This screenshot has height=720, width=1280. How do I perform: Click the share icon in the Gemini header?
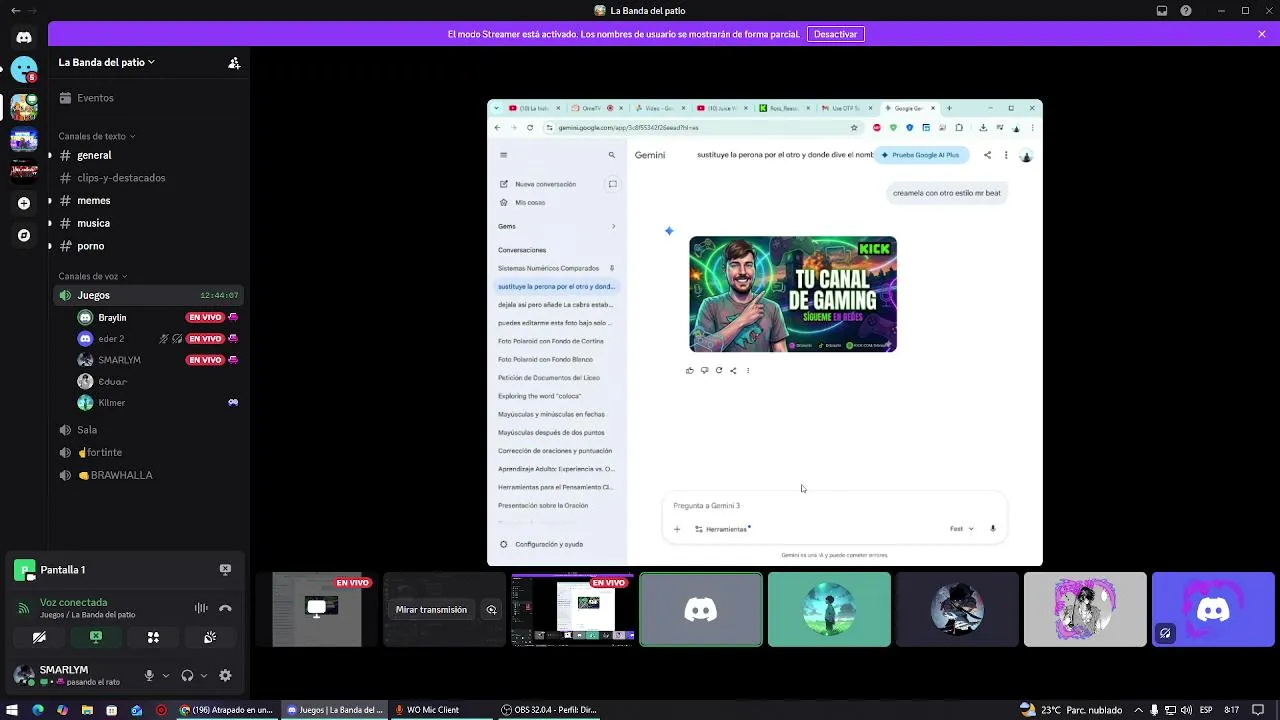click(987, 155)
